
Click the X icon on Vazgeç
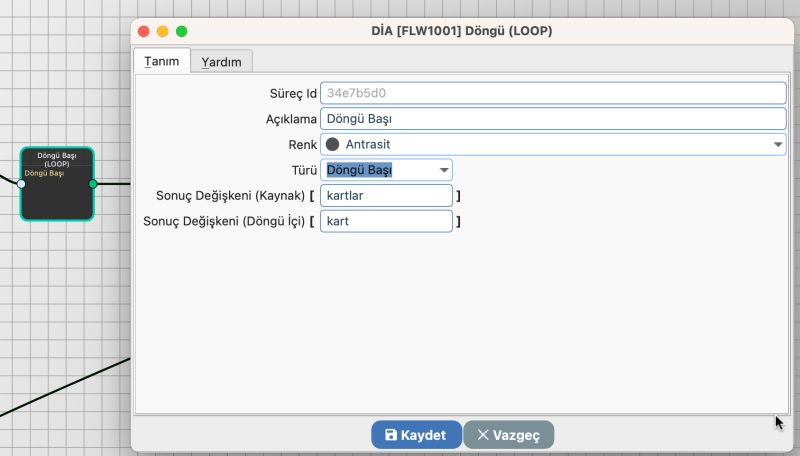click(483, 435)
